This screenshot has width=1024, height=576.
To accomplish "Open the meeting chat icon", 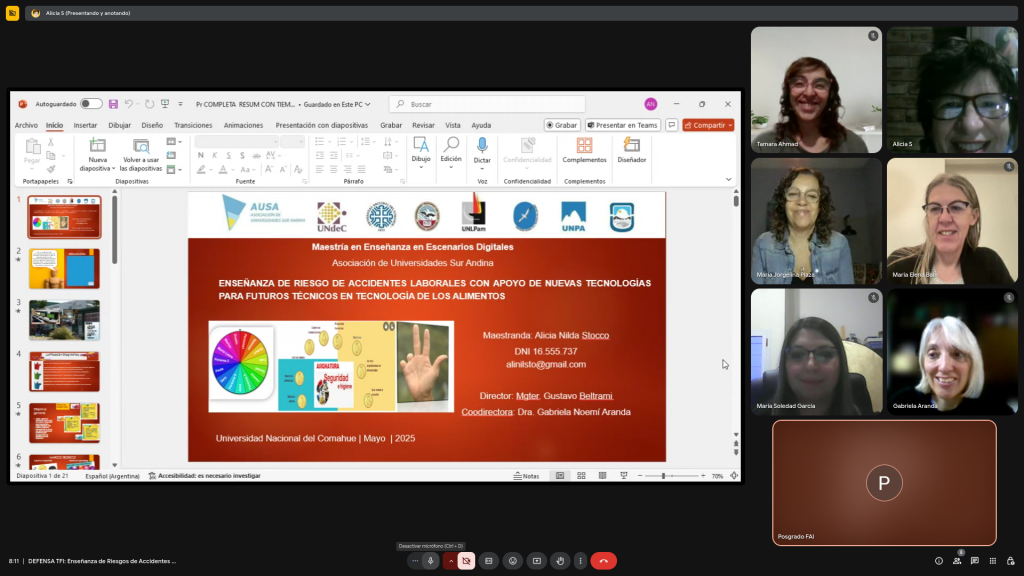I will pyautogui.click(x=974, y=561).
